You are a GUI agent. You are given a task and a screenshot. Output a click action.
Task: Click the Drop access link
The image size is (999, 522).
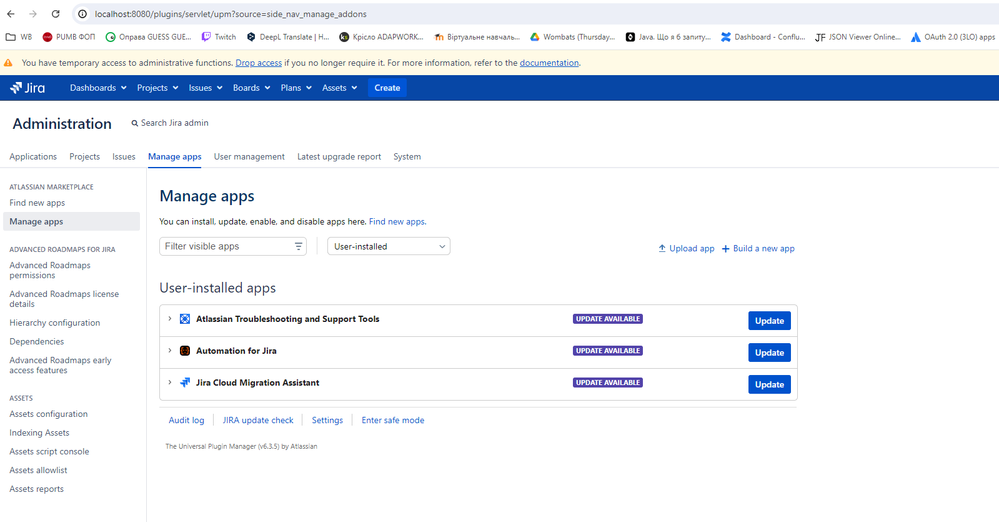[x=259, y=63]
